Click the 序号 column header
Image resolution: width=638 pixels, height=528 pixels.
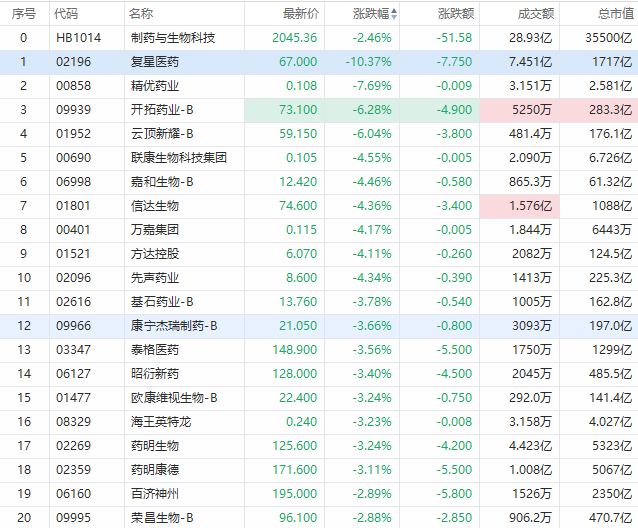(x=24, y=14)
